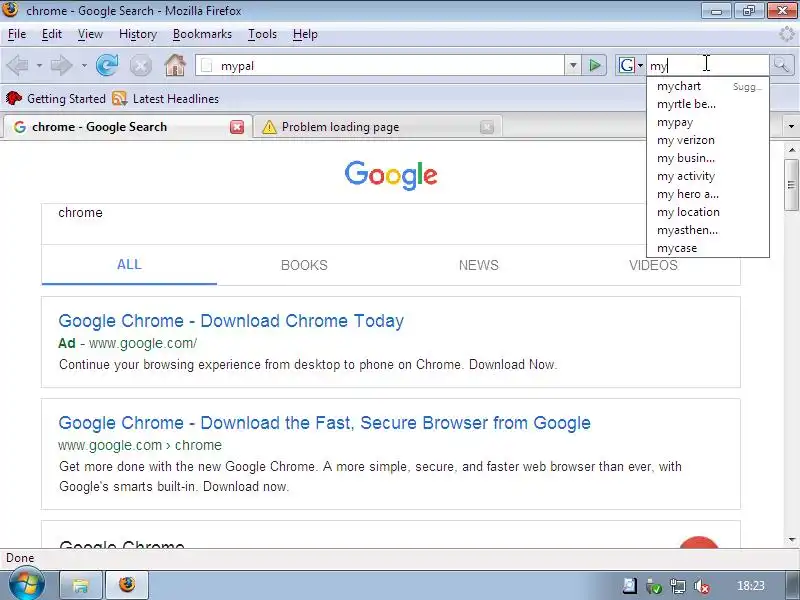The width and height of the screenshot is (800, 600).
Task: Open the History menu
Action: [138, 34]
